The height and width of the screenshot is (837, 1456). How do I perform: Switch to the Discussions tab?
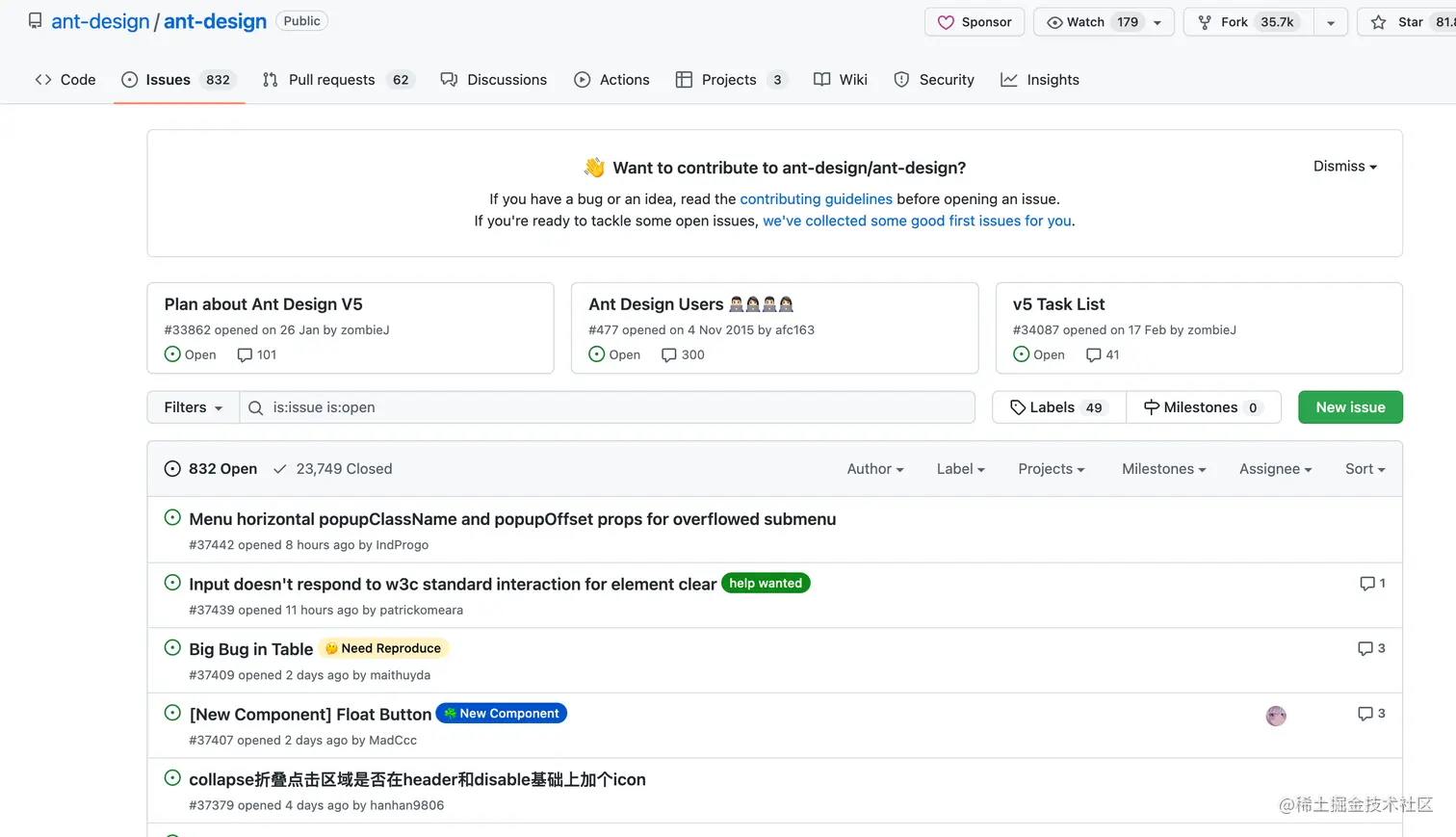(x=494, y=80)
